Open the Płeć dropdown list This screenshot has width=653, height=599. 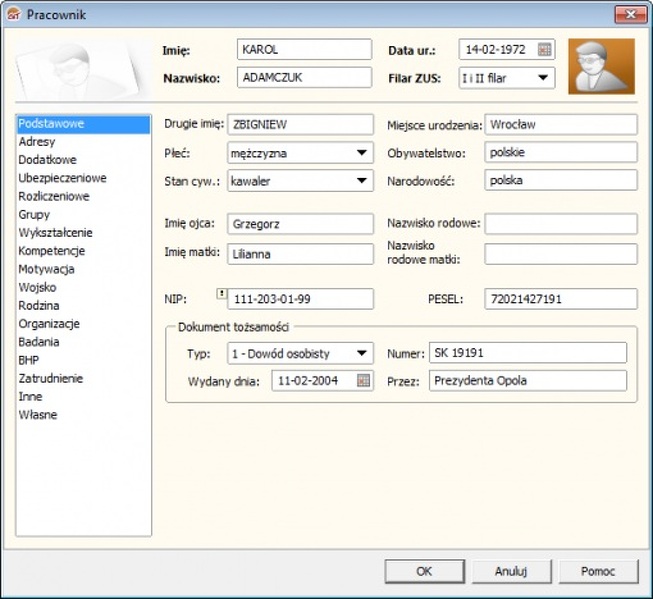tap(361, 153)
